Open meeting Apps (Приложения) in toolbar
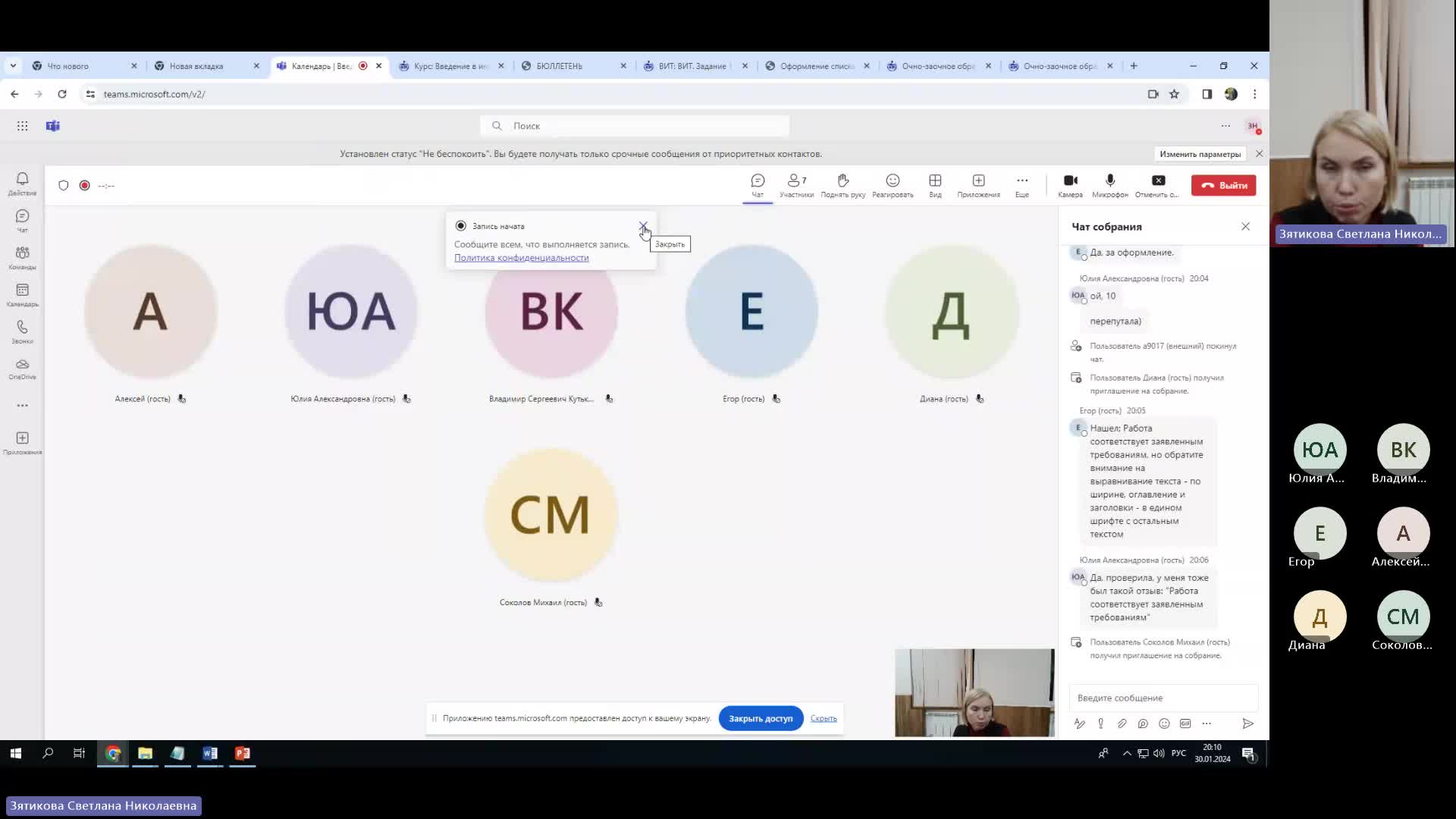 pos(978,186)
